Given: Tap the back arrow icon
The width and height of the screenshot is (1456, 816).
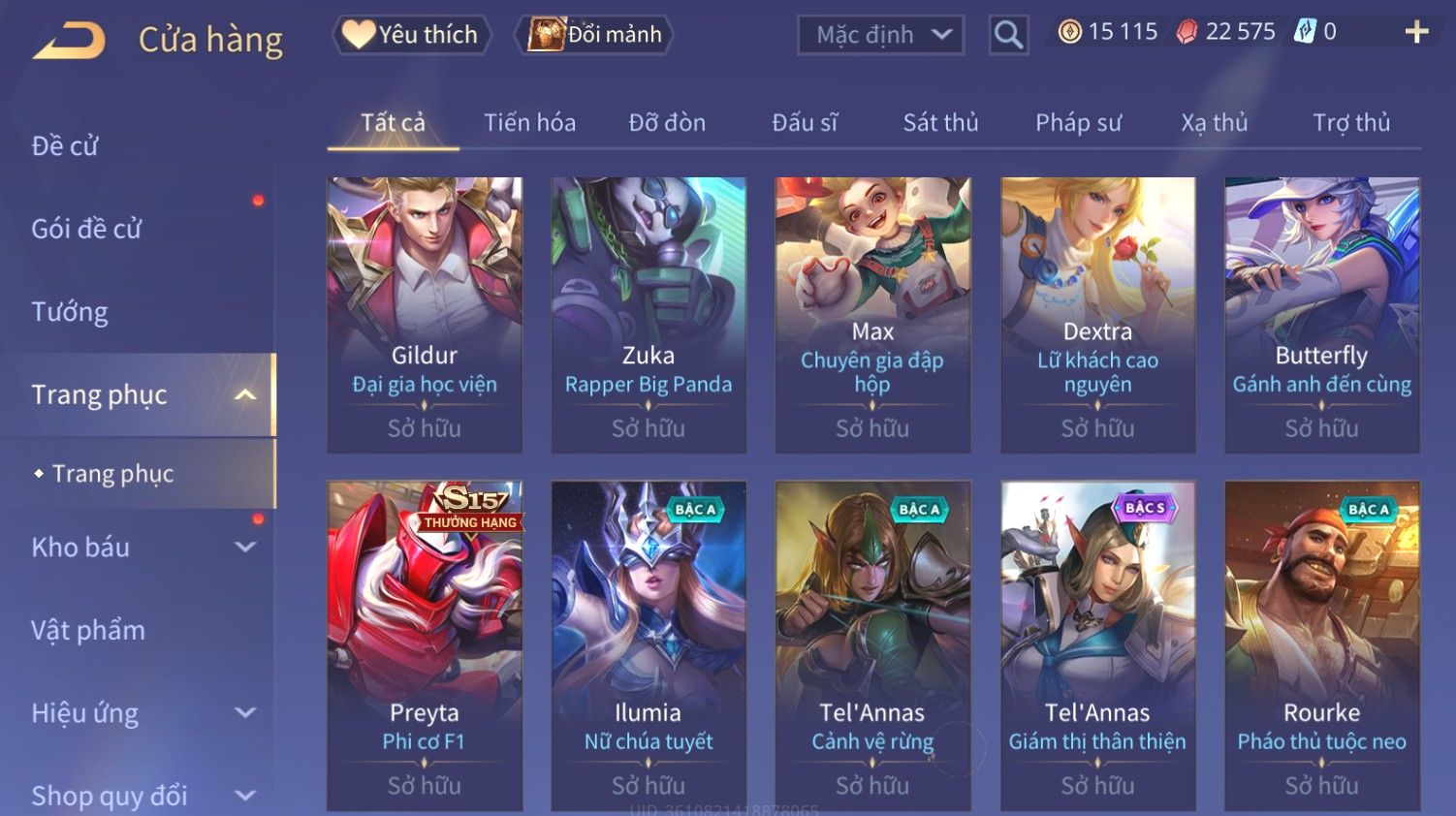Looking at the screenshot, I should tap(69, 40).
